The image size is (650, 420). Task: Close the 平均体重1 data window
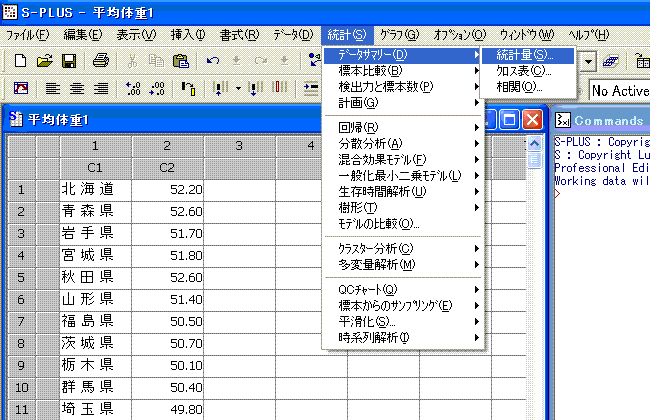[532, 120]
